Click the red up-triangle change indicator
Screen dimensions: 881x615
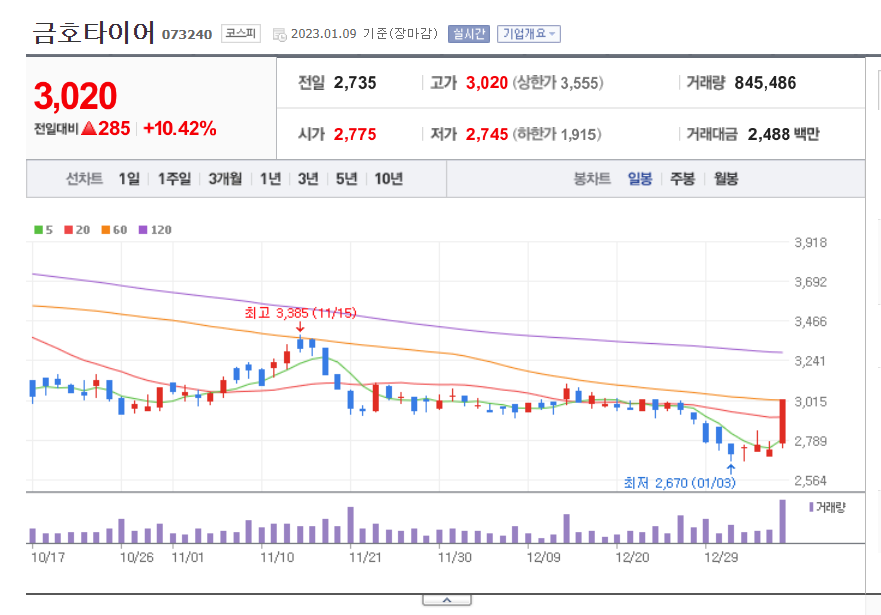point(89,129)
